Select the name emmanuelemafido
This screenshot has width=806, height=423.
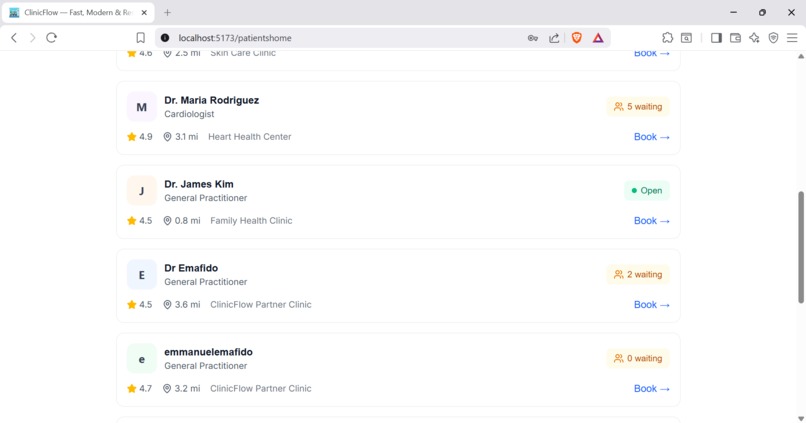(x=208, y=352)
